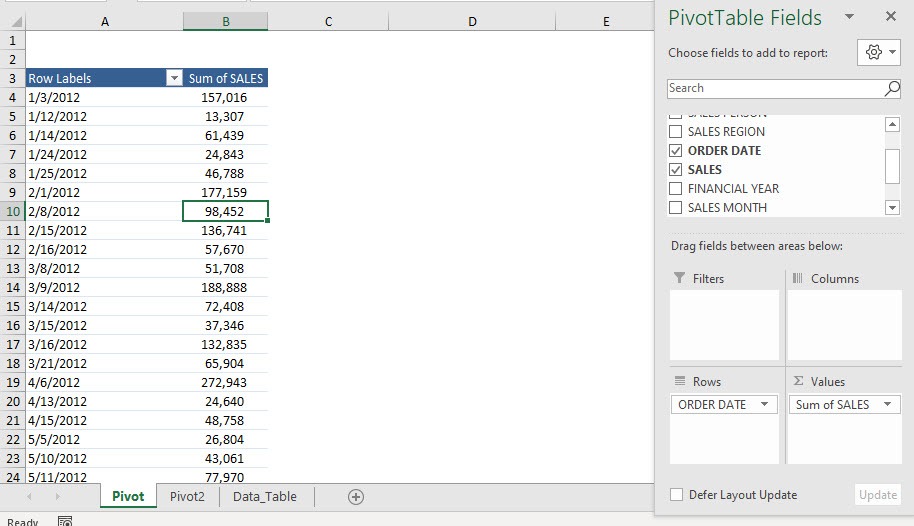
Task: Select cell with date 1/3/2012
Action: pos(104,97)
